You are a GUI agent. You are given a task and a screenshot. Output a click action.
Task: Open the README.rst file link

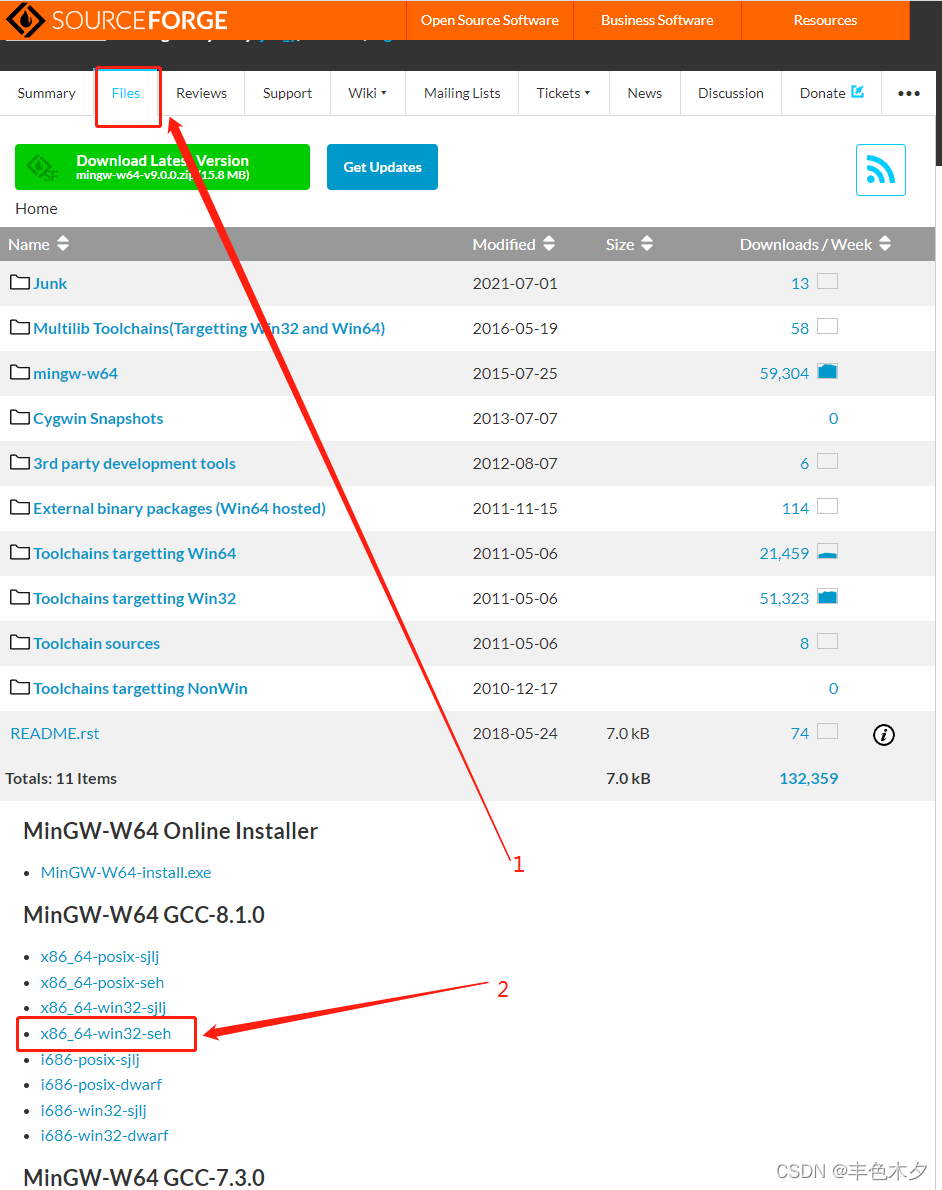click(55, 733)
